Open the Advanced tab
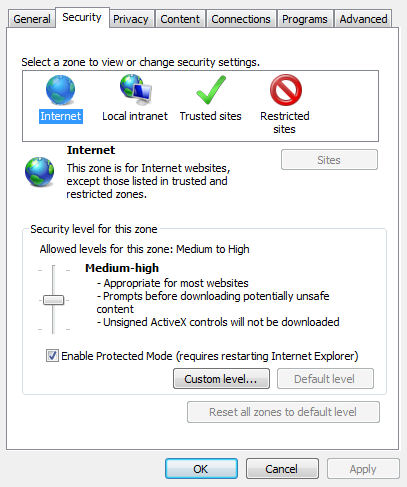Screen dimensions: 407x487 pos(363,19)
